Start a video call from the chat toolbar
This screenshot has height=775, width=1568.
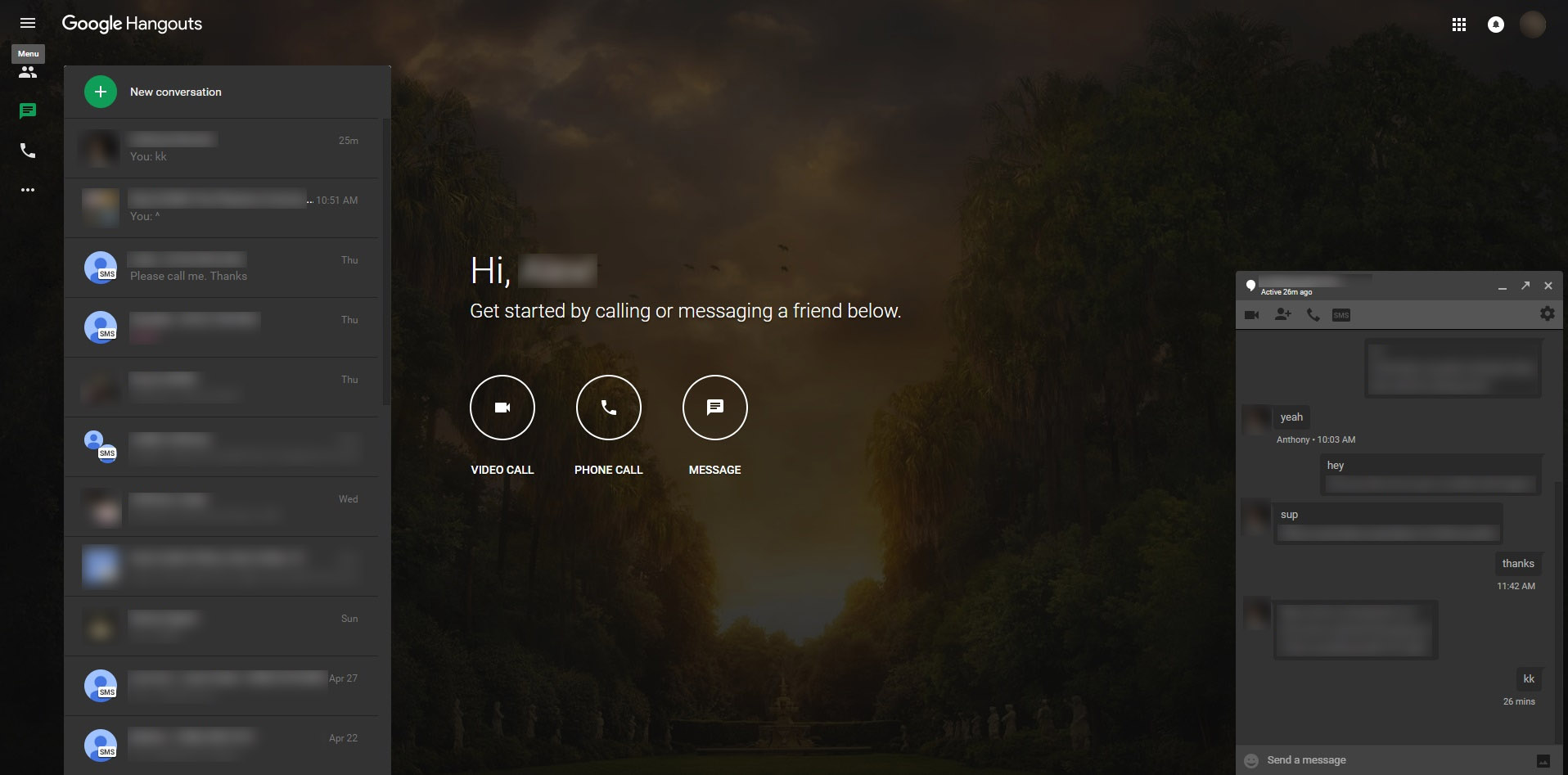(1254, 314)
